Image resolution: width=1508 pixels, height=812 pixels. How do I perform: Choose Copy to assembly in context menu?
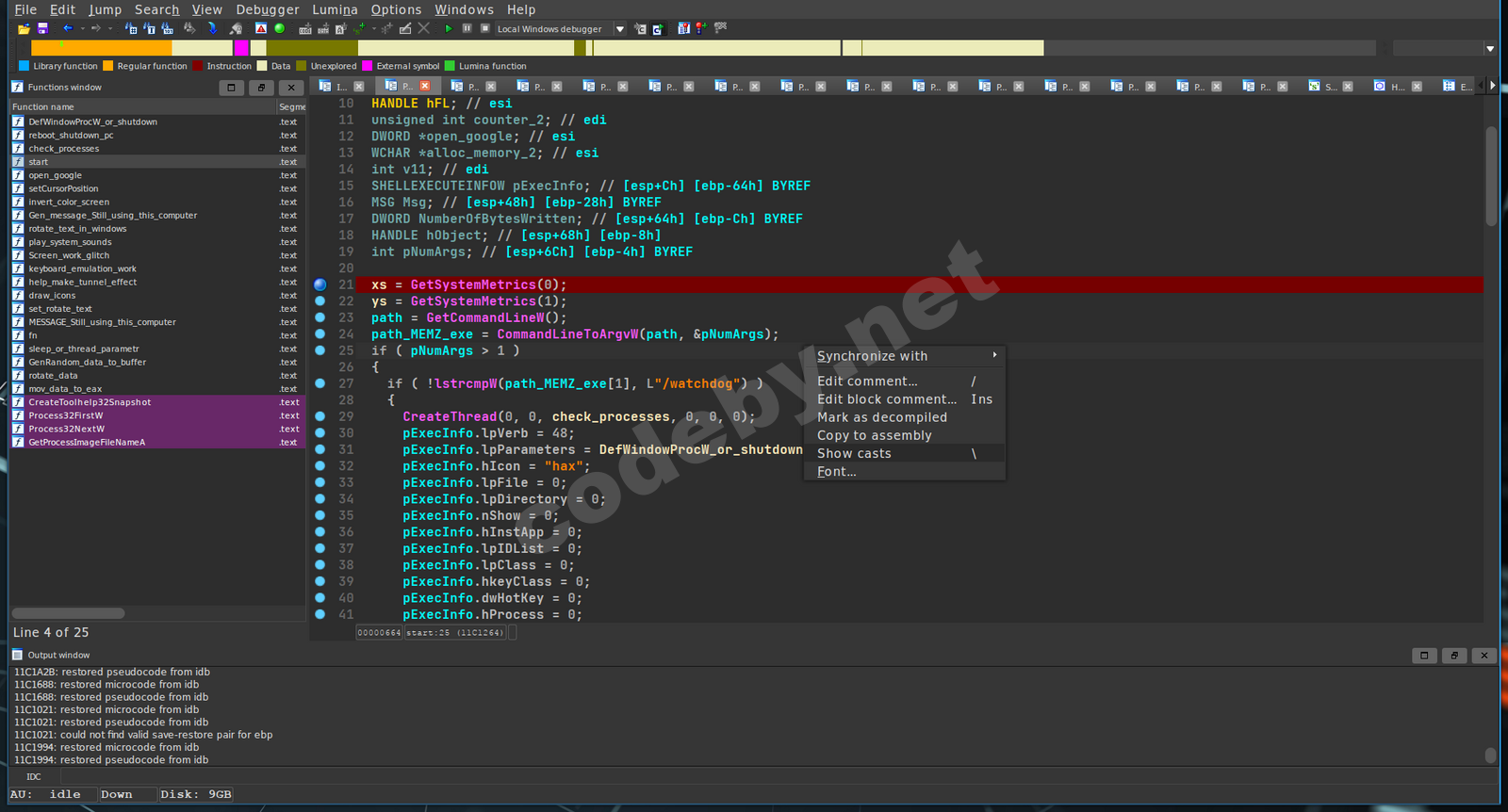[x=905, y=436]
